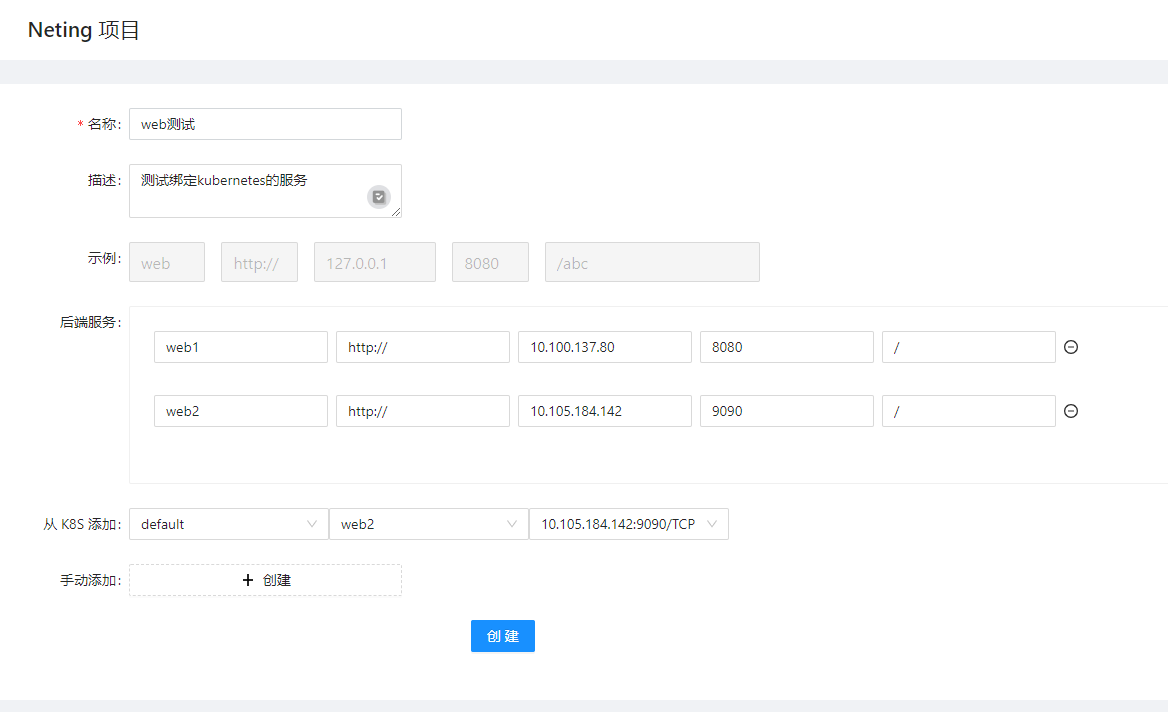Edit the 9090 port field for web2

[786, 411]
